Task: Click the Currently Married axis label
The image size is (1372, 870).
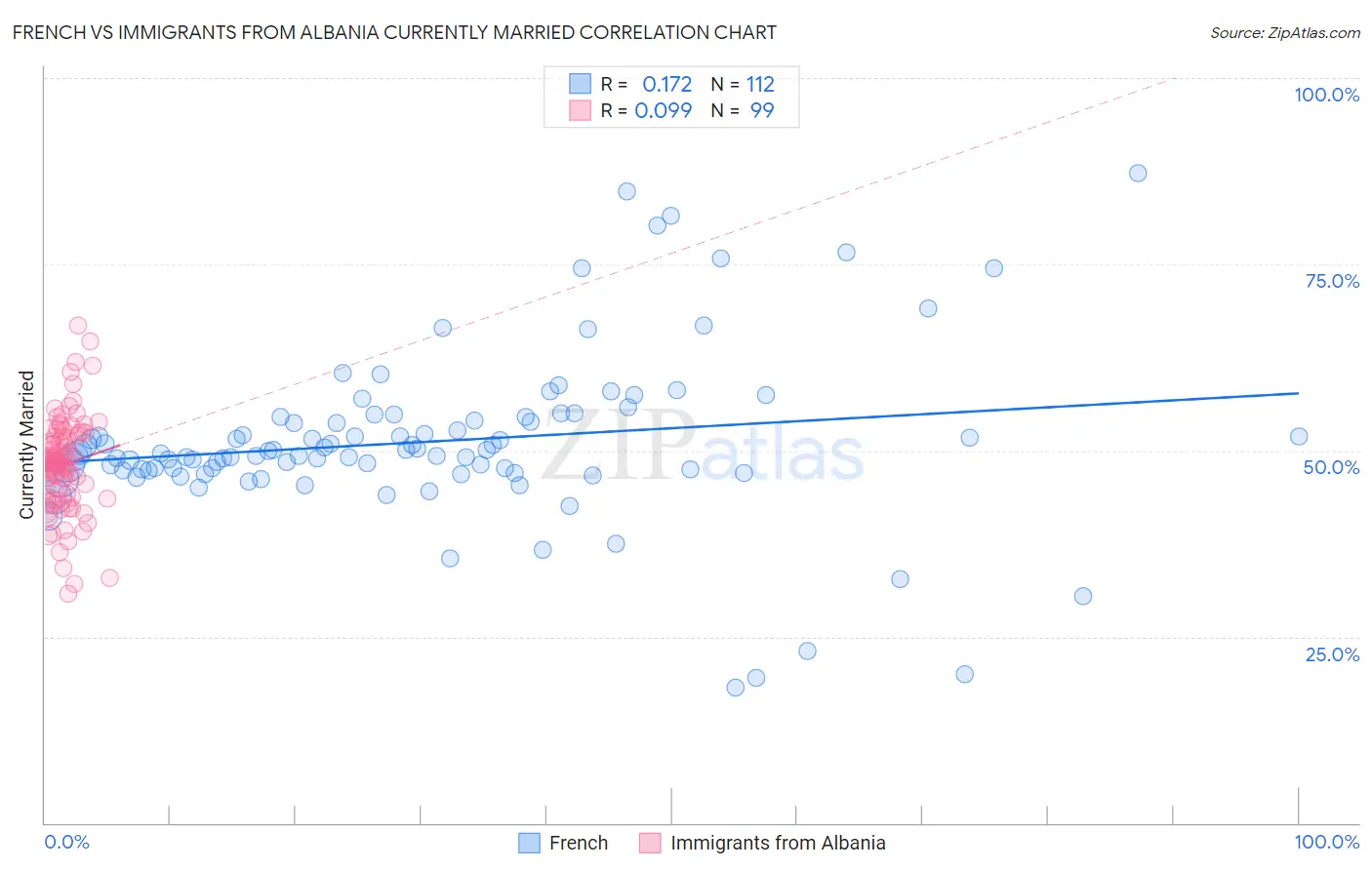Action: (x=26, y=445)
